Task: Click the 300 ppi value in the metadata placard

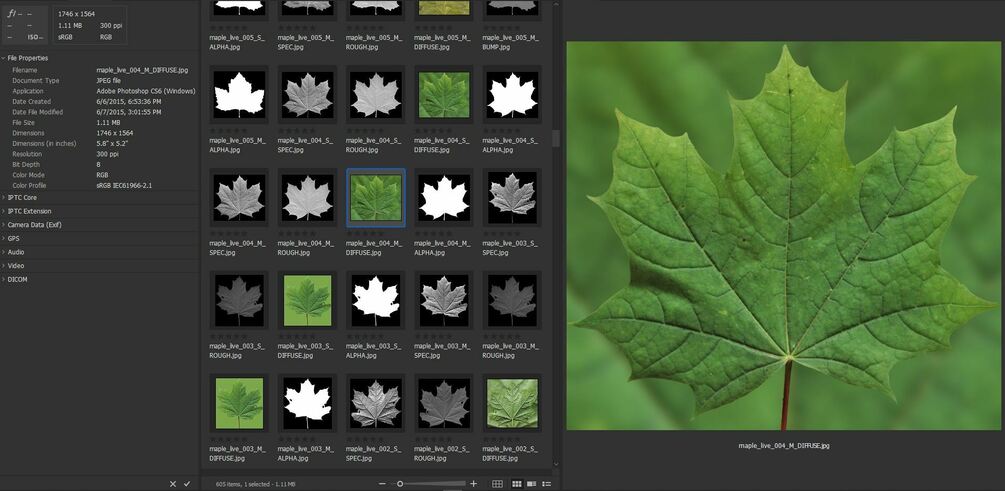Action: tap(110, 26)
